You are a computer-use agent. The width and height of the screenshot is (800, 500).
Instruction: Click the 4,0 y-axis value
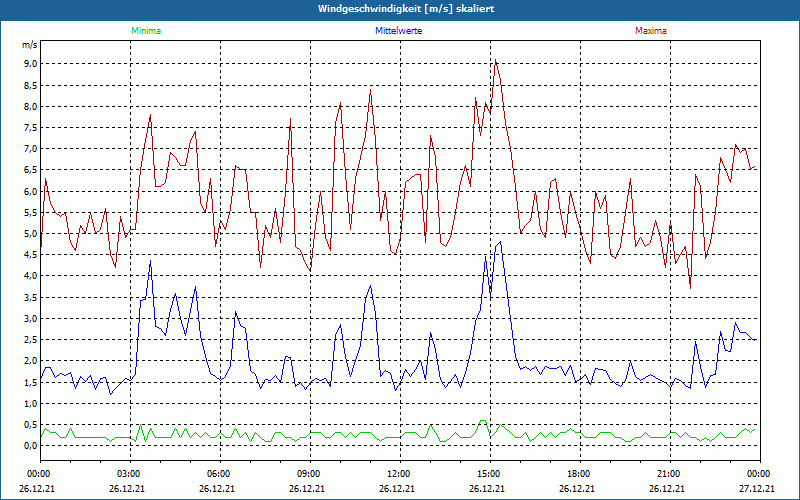tap(31, 276)
